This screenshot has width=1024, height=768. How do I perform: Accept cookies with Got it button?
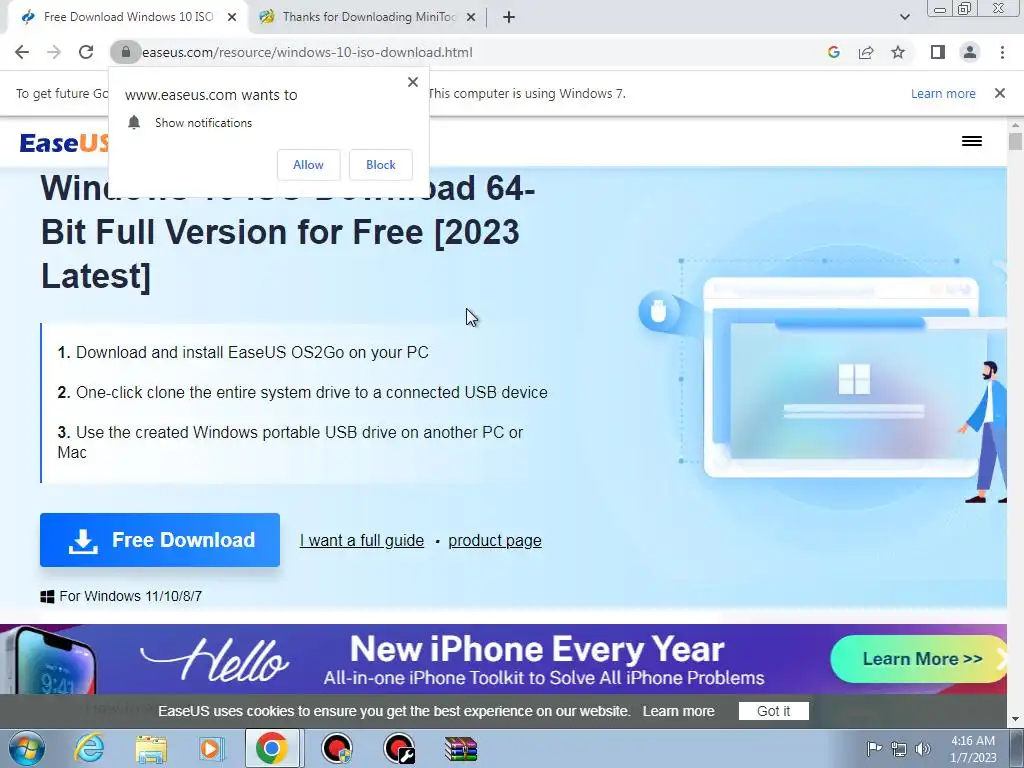tap(773, 711)
